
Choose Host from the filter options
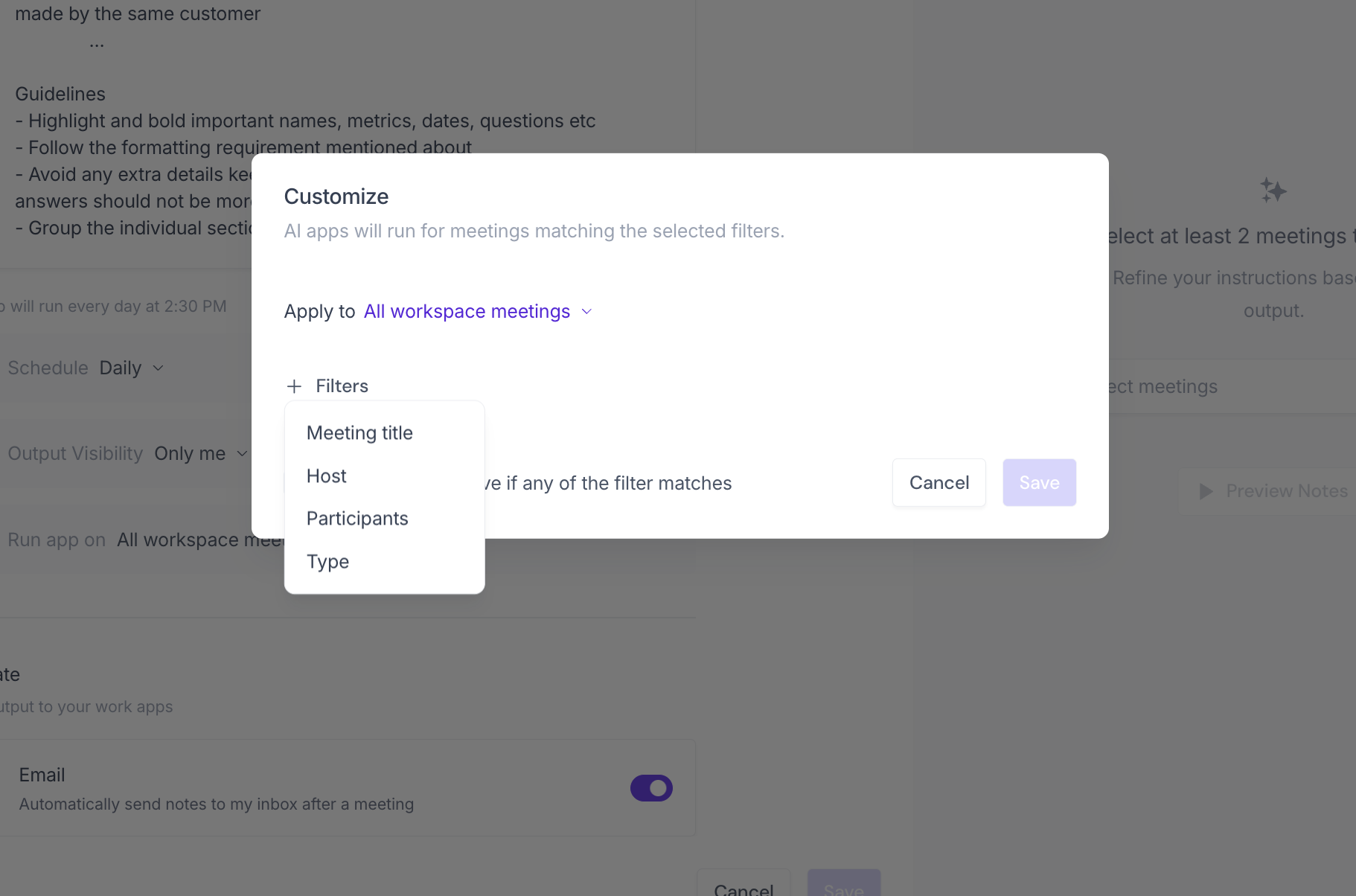pos(326,476)
